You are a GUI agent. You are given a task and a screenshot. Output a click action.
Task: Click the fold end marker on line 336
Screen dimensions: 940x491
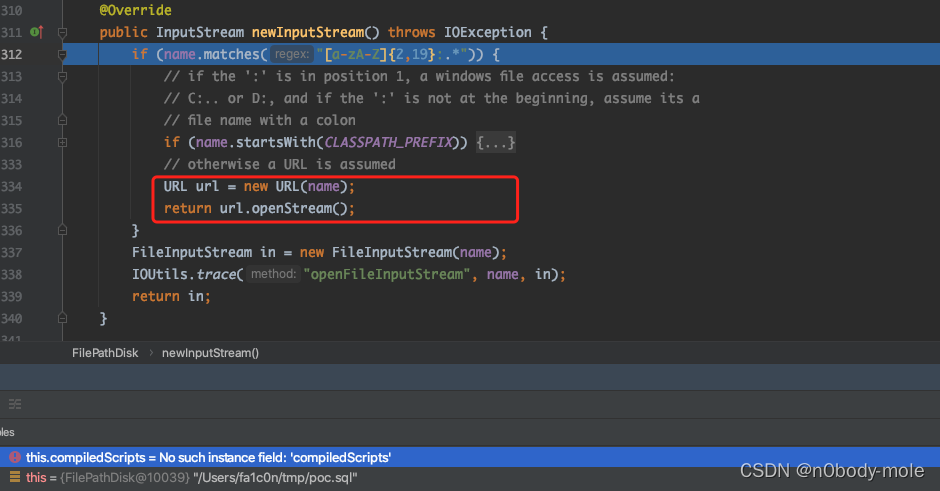click(x=62, y=230)
